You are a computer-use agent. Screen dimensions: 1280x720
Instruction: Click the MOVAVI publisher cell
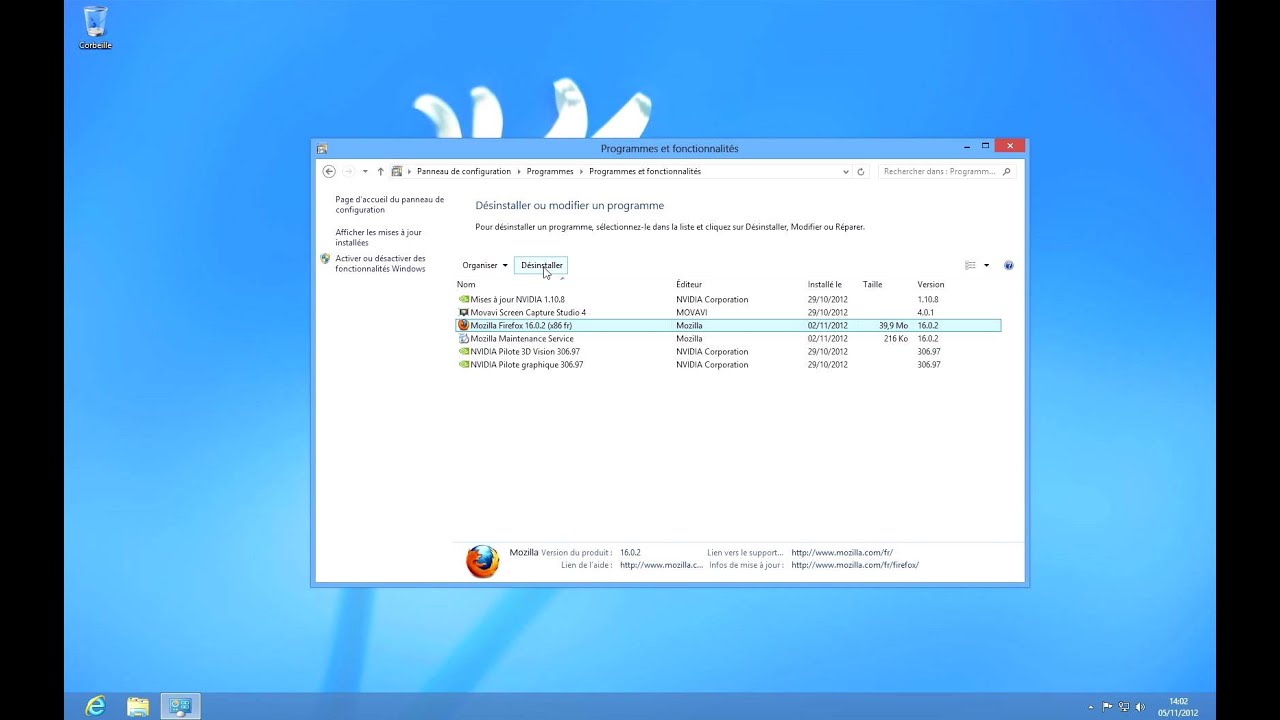pos(691,312)
